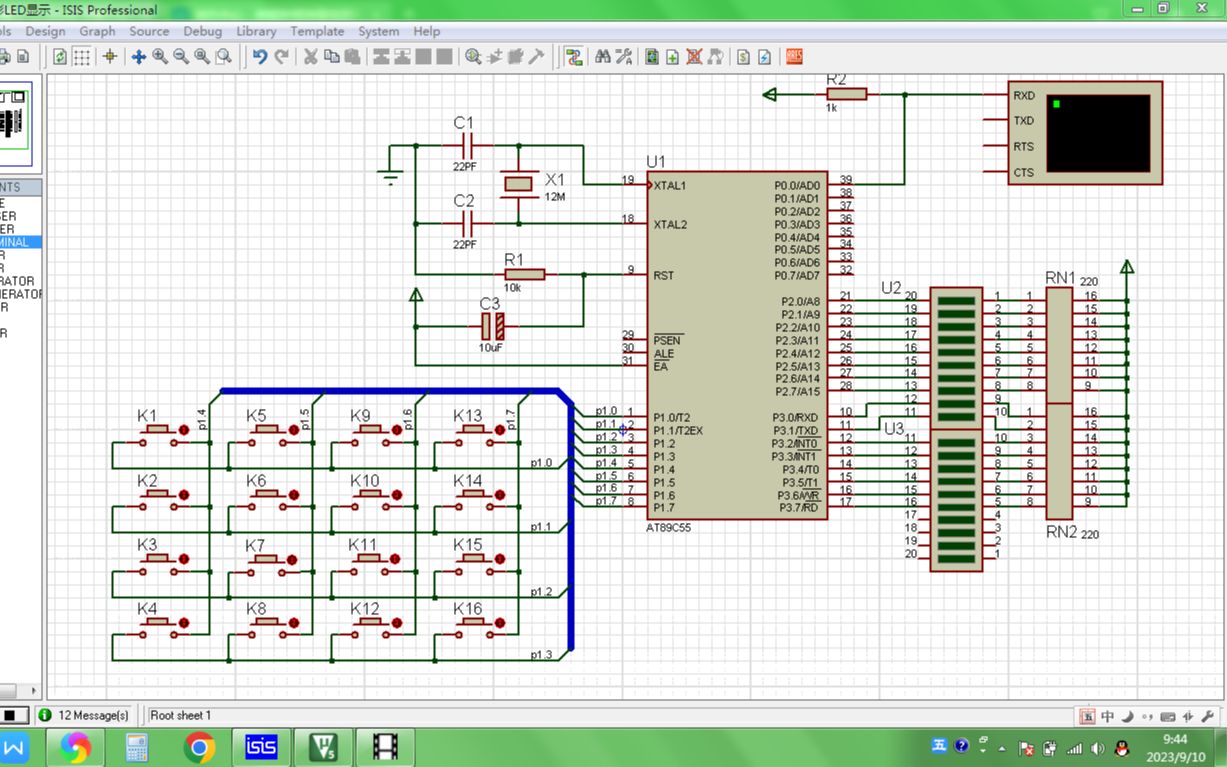The width and height of the screenshot is (1227, 767).
Task: Click the Zoom In magnifier icon
Action: (x=160, y=57)
